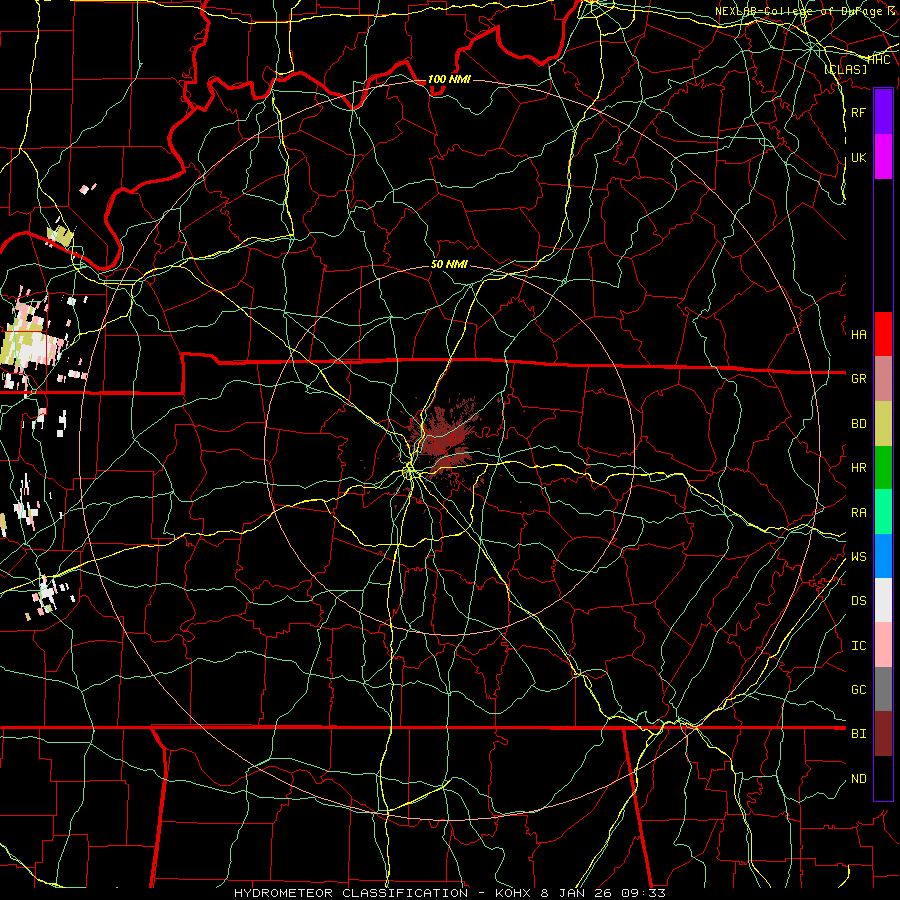
Task: Click the WS legend label
Action: coord(859,556)
